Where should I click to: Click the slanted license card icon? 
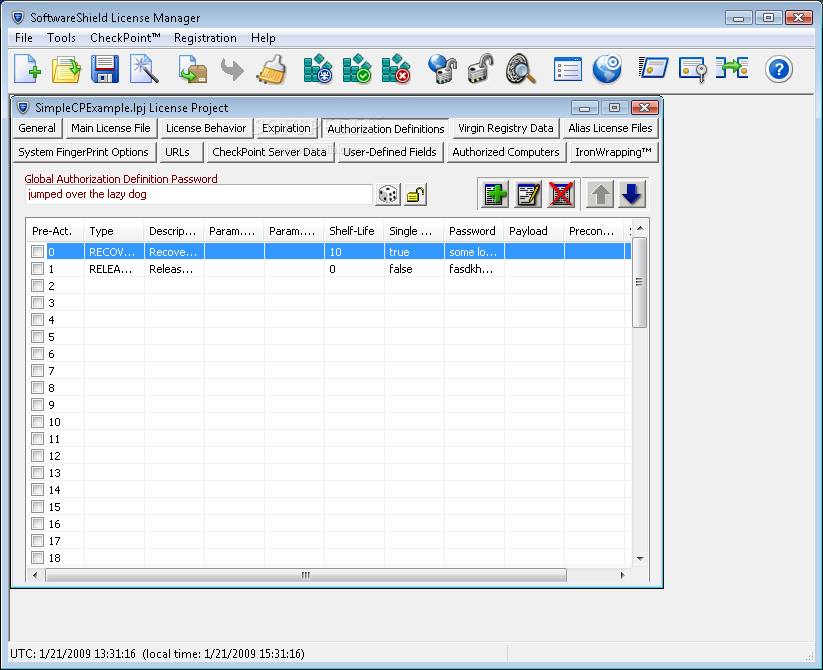653,69
